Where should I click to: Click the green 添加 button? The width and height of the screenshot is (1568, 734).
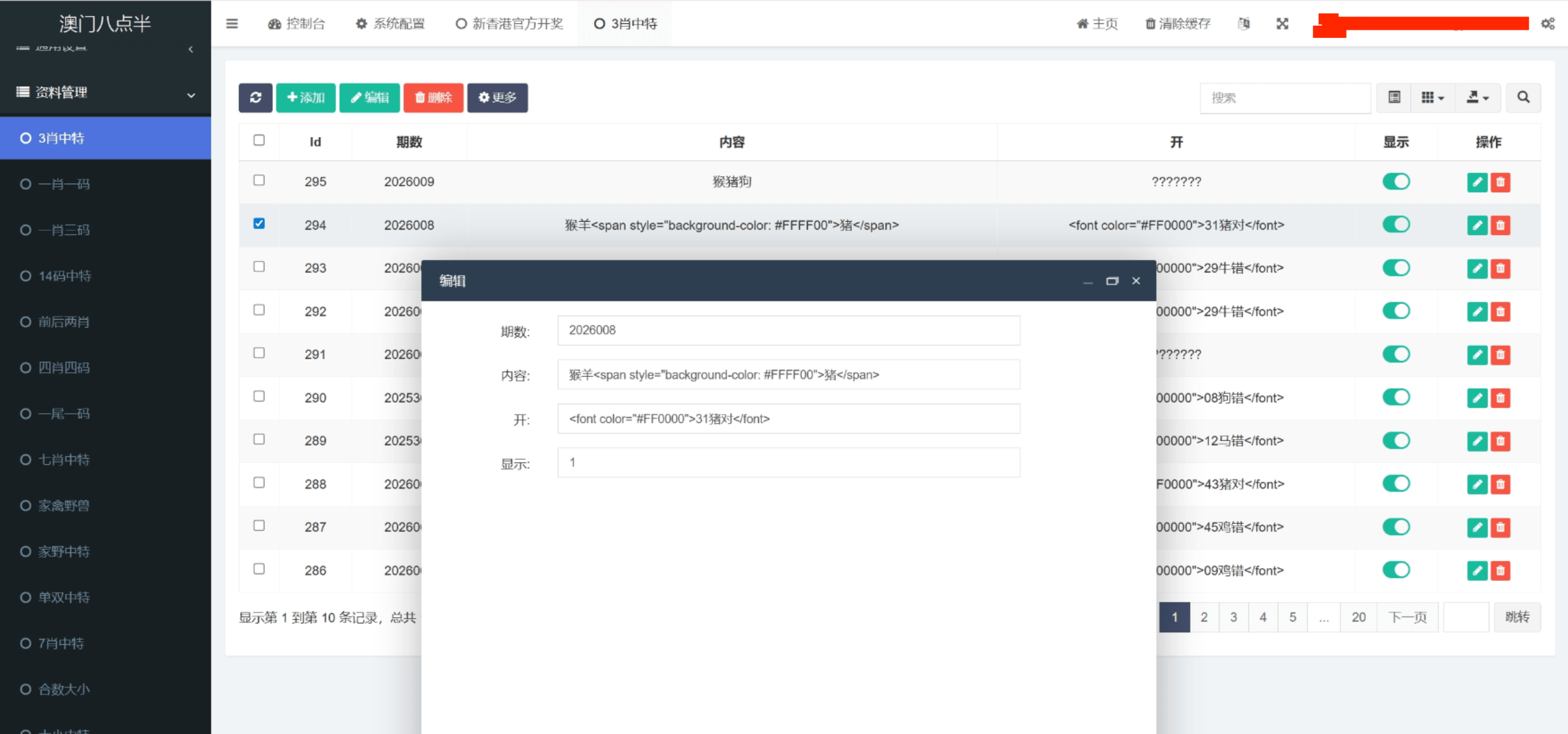tap(306, 97)
